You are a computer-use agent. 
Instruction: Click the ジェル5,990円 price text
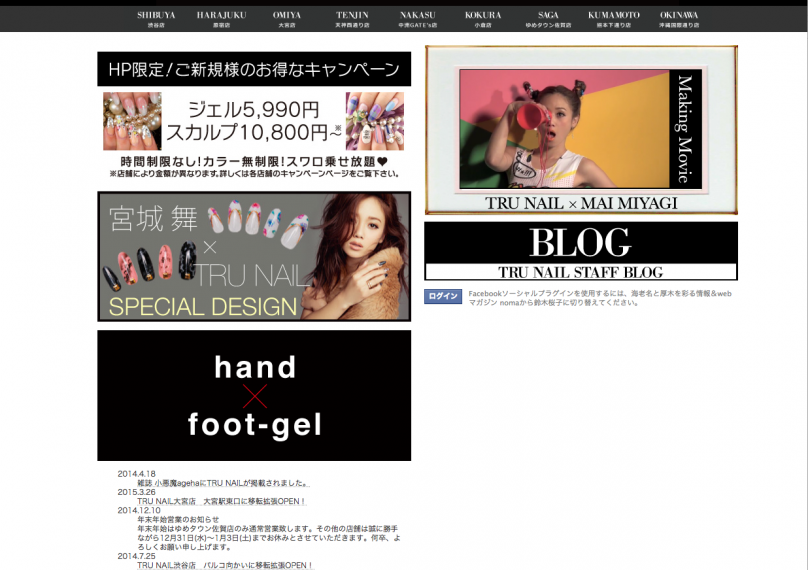click(254, 109)
